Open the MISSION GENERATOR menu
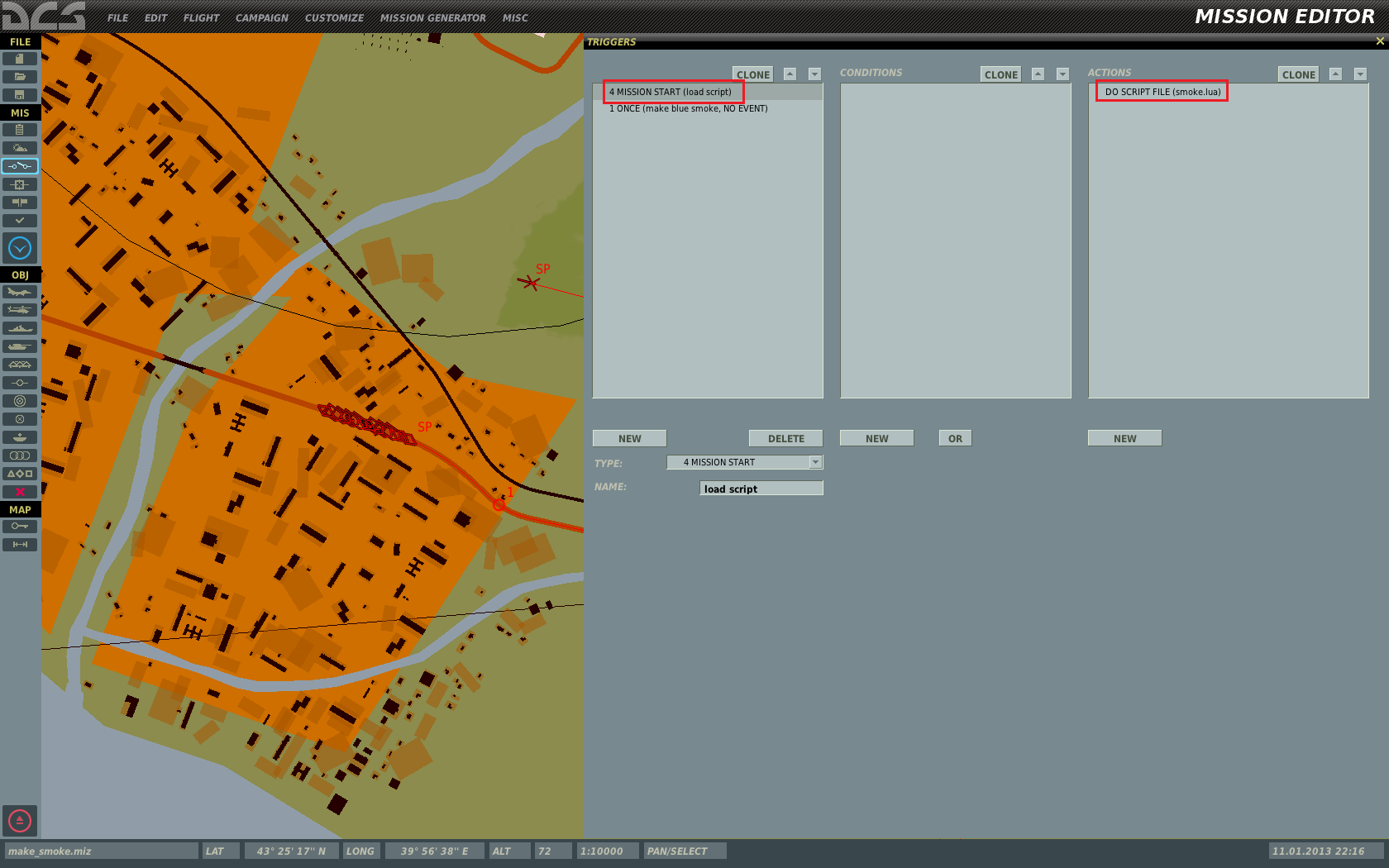This screenshot has width=1389, height=868. 432,17
